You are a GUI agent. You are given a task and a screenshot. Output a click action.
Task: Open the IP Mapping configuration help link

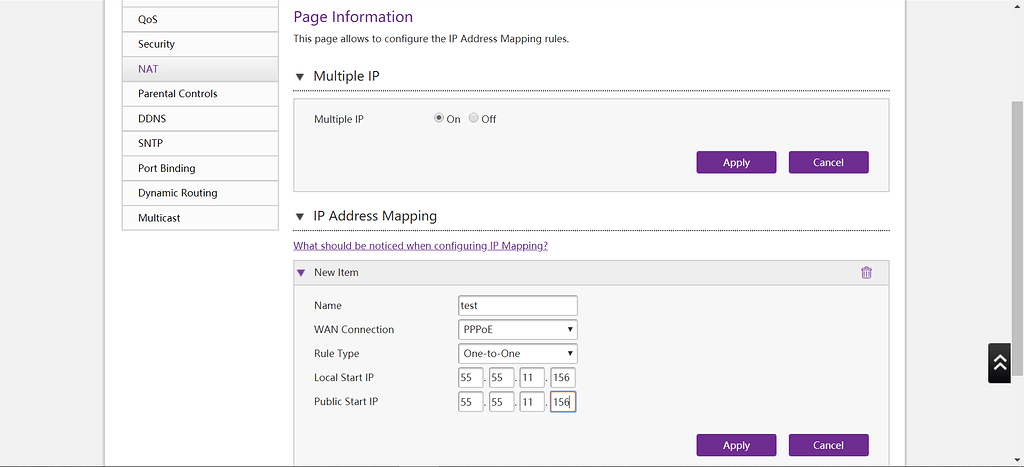point(420,246)
